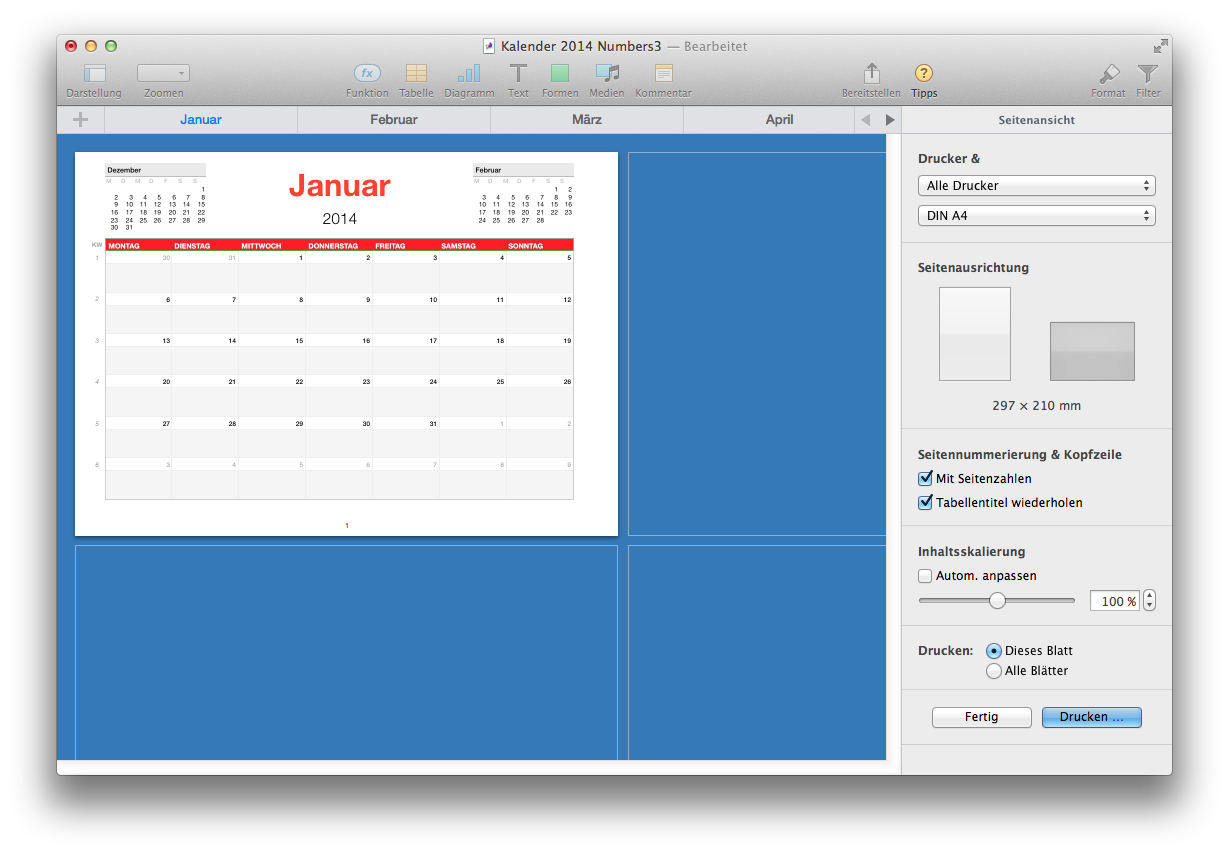Viewport: 1229px width, 854px height.
Task: Add a comment with Kommentar icon
Action: pos(663,74)
